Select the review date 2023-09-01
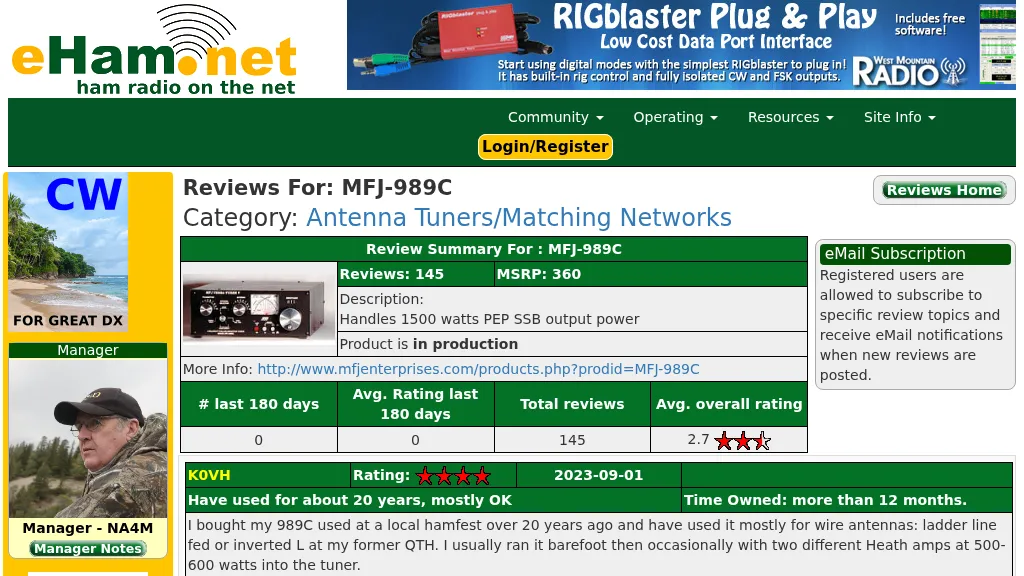This screenshot has height=576, width=1024. point(598,475)
